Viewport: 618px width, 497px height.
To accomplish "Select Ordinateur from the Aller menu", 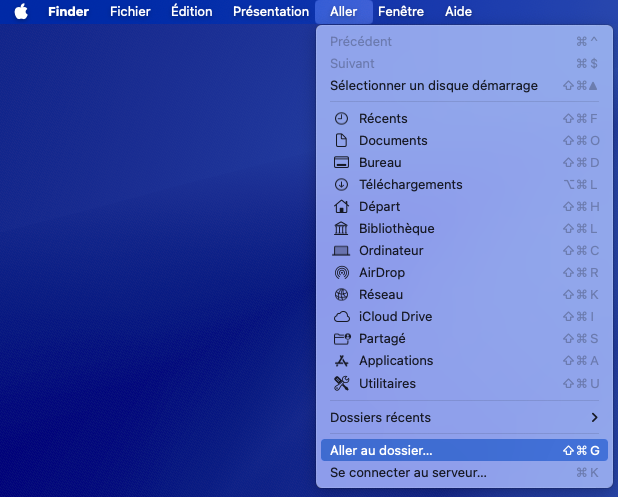I will 391,251.
